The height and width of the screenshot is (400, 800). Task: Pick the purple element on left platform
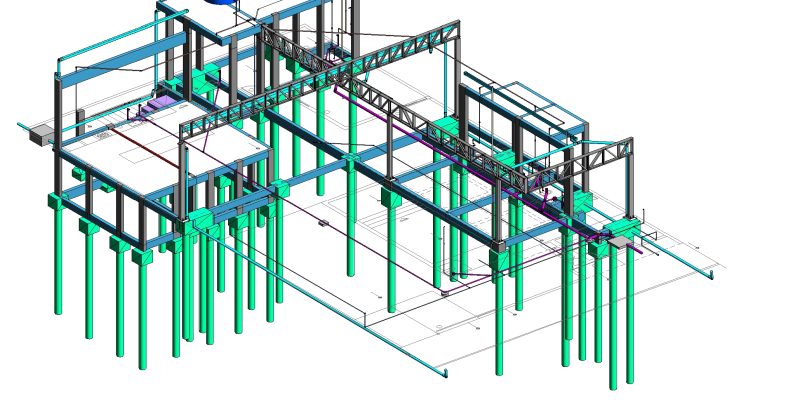[x=156, y=103]
